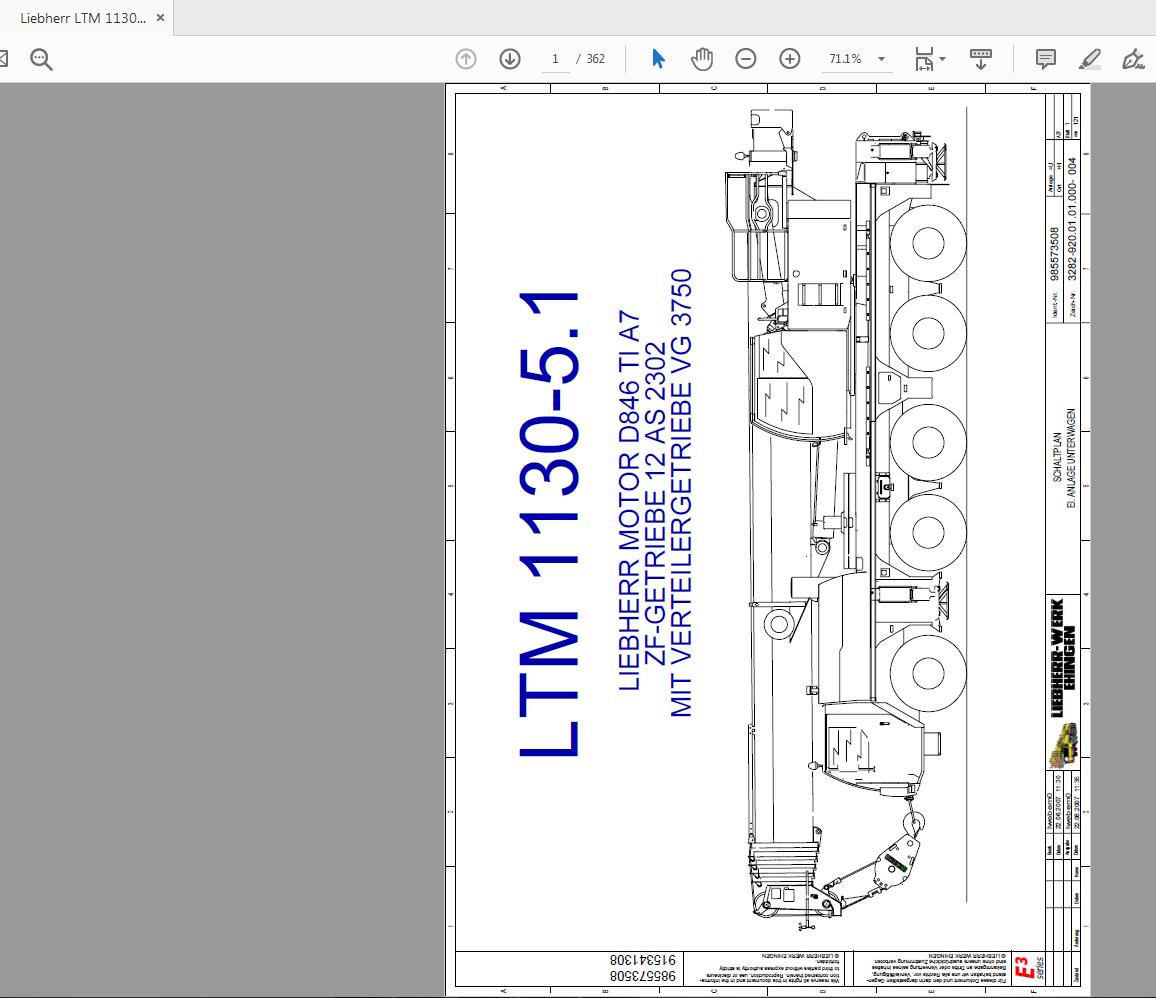
Task: Click the email icon at left edge
Action: point(3,59)
